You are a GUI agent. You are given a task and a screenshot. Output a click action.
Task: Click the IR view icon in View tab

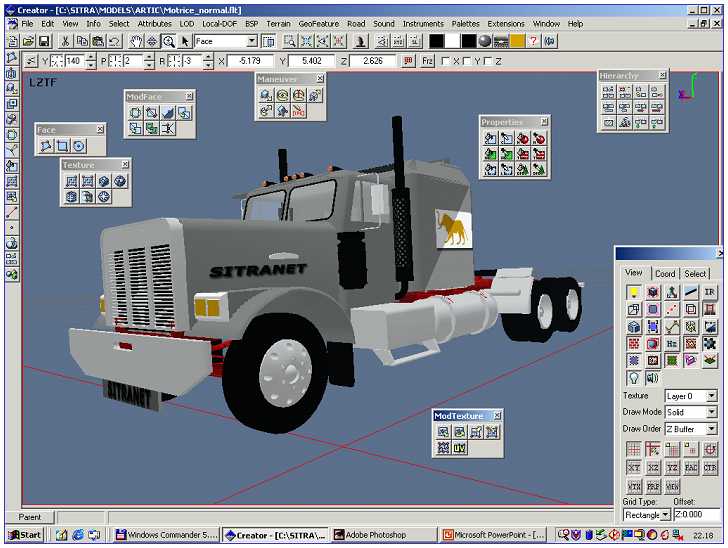pos(709,292)
